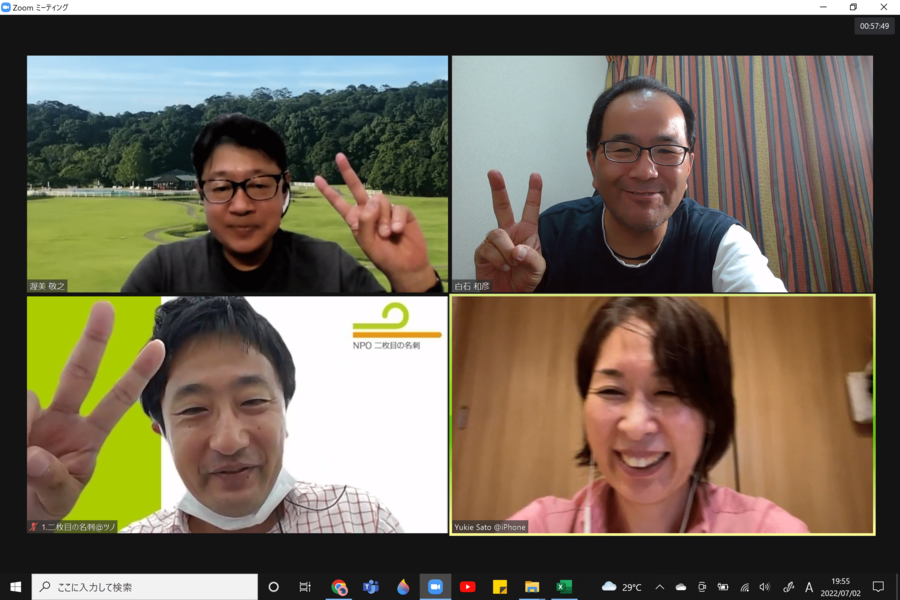Open Microsoft Teams from the taskbar
The height and width of the screenshot is (600, 900).
pos(371,587)
